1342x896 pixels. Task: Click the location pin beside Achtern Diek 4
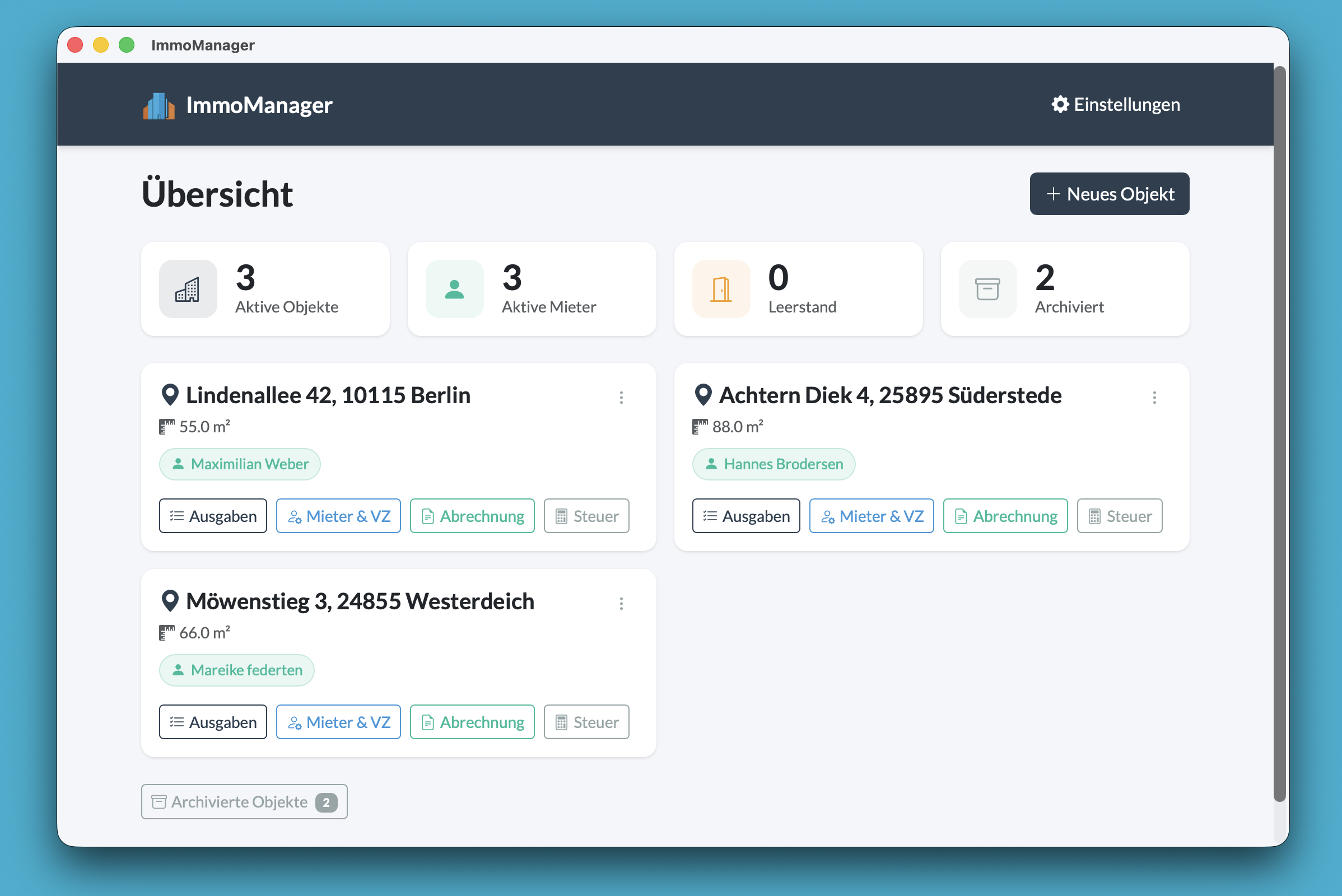pyautogui.click(x=703, y=395)
